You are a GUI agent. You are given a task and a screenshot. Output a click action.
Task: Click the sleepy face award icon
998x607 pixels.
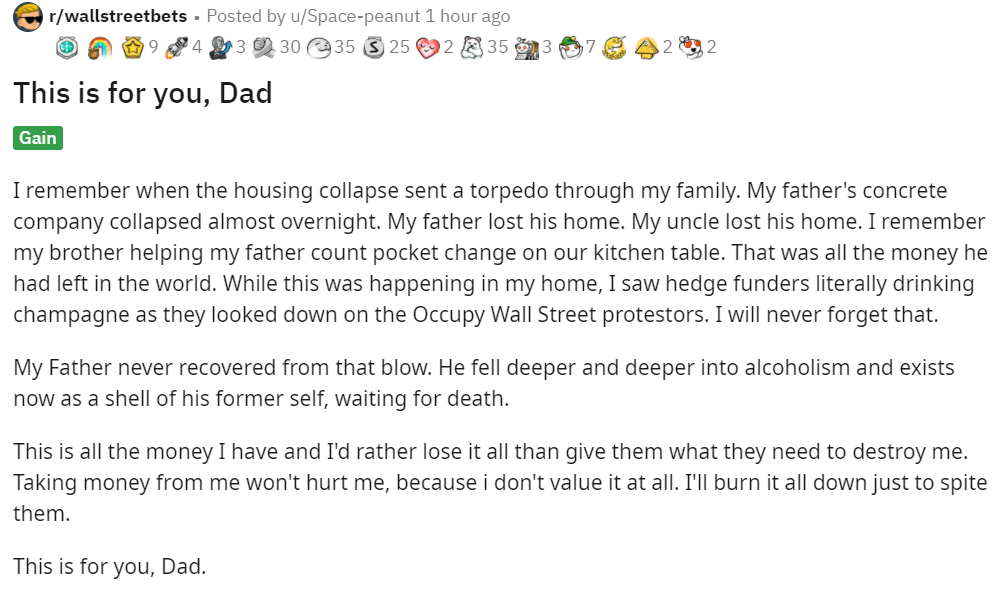[319, 46]
